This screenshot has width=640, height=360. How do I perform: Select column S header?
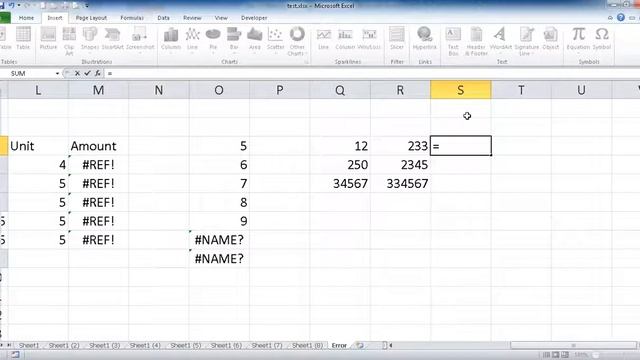(460, 90)
